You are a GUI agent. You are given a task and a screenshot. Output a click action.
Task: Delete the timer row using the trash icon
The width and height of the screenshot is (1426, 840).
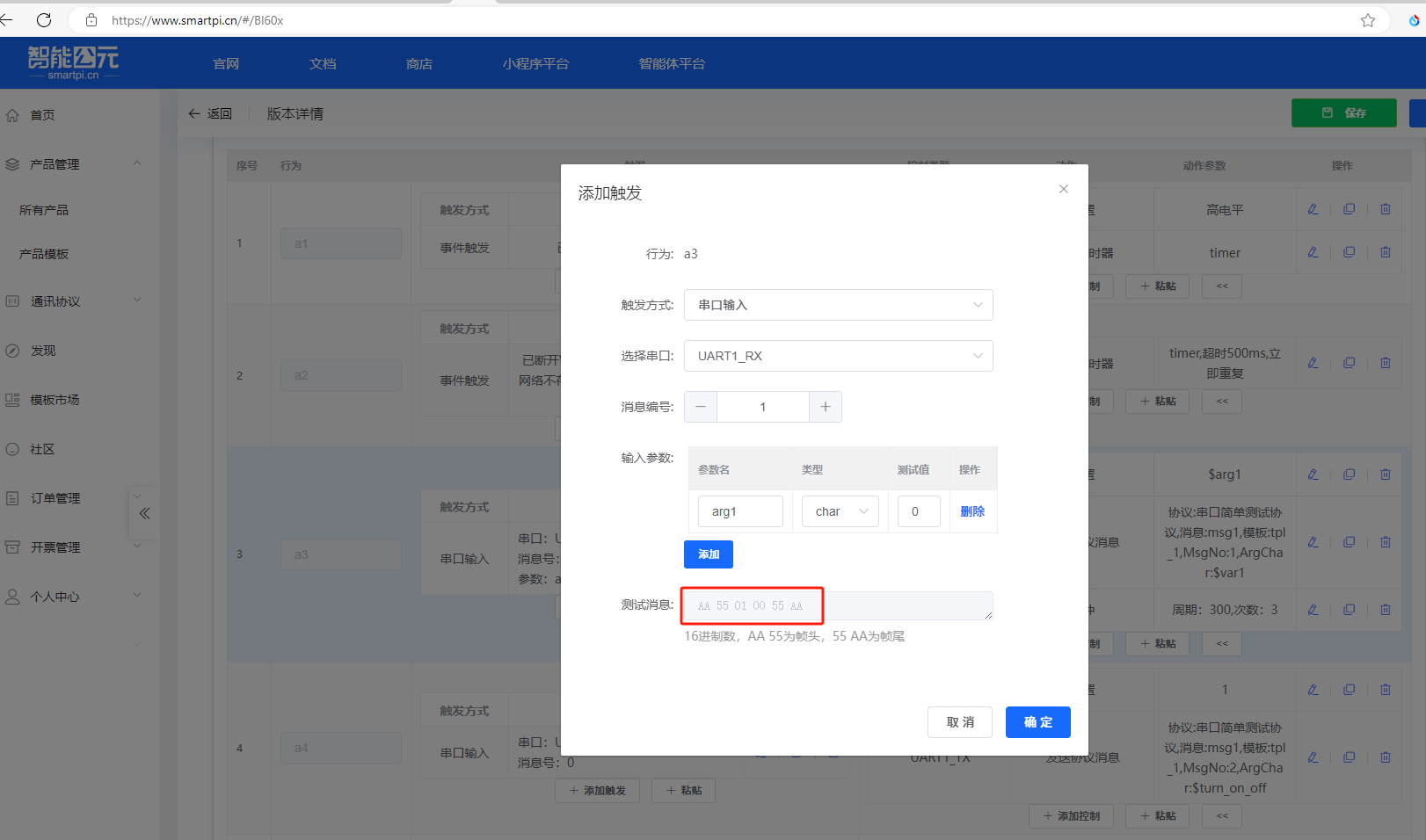(x=1386, y=252)
